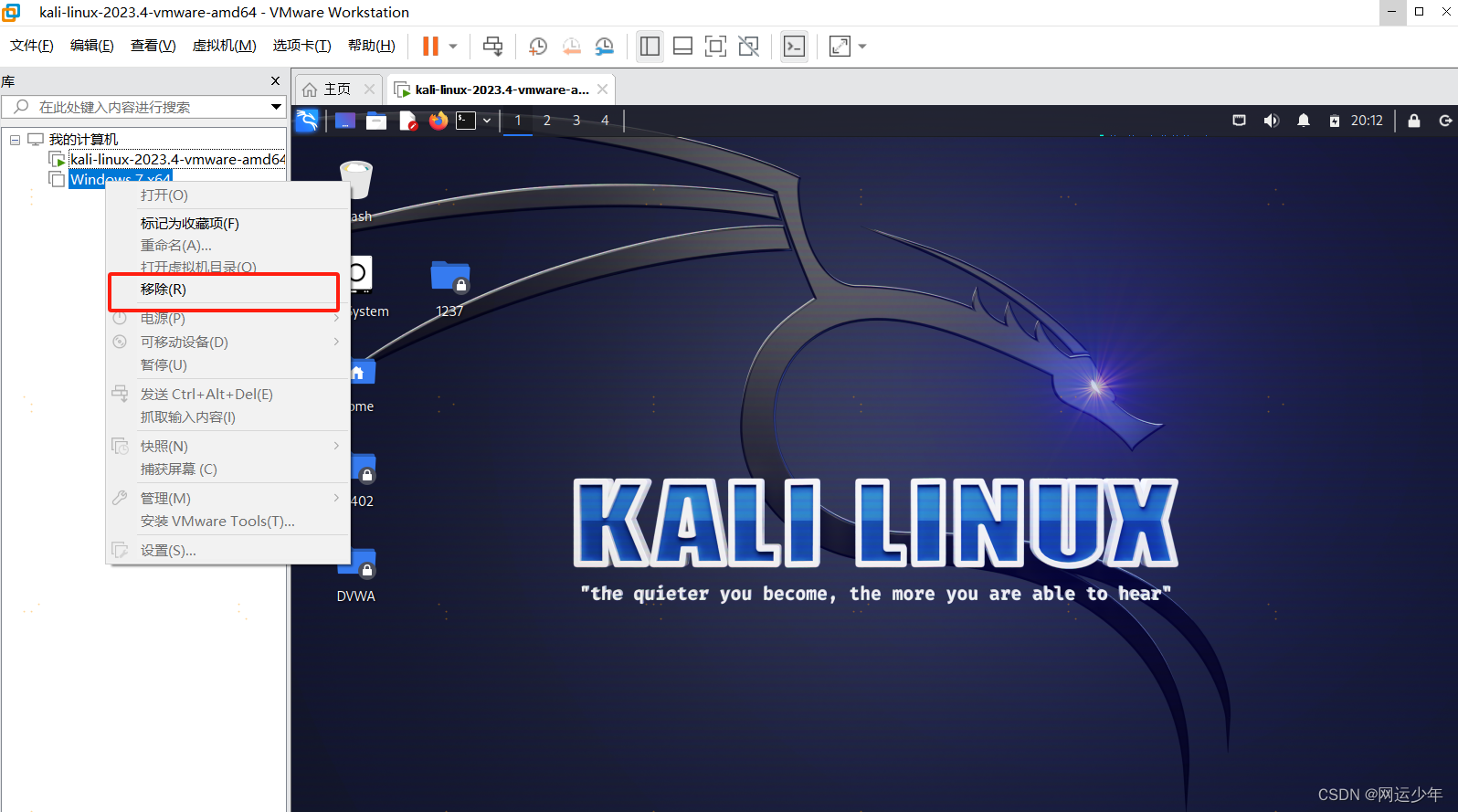This screenshot has height=812, width=1458.
Task: Switch to Kali workspace 3
Action: (576, 121)
